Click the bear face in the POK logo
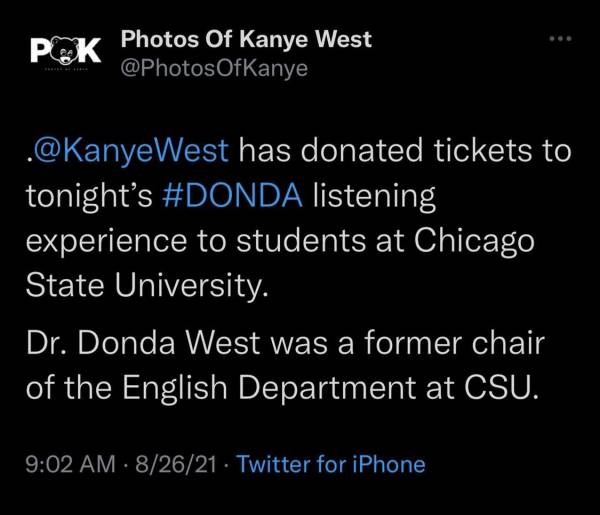The height and width of the screenshot is (515, 600). tap(63, 51)
